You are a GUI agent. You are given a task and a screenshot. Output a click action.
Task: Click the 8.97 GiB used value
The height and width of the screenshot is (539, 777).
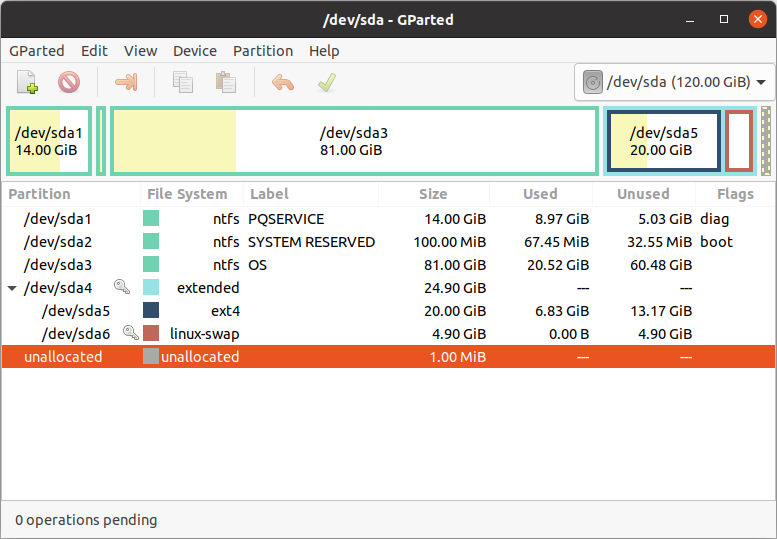tap(562, 218)
